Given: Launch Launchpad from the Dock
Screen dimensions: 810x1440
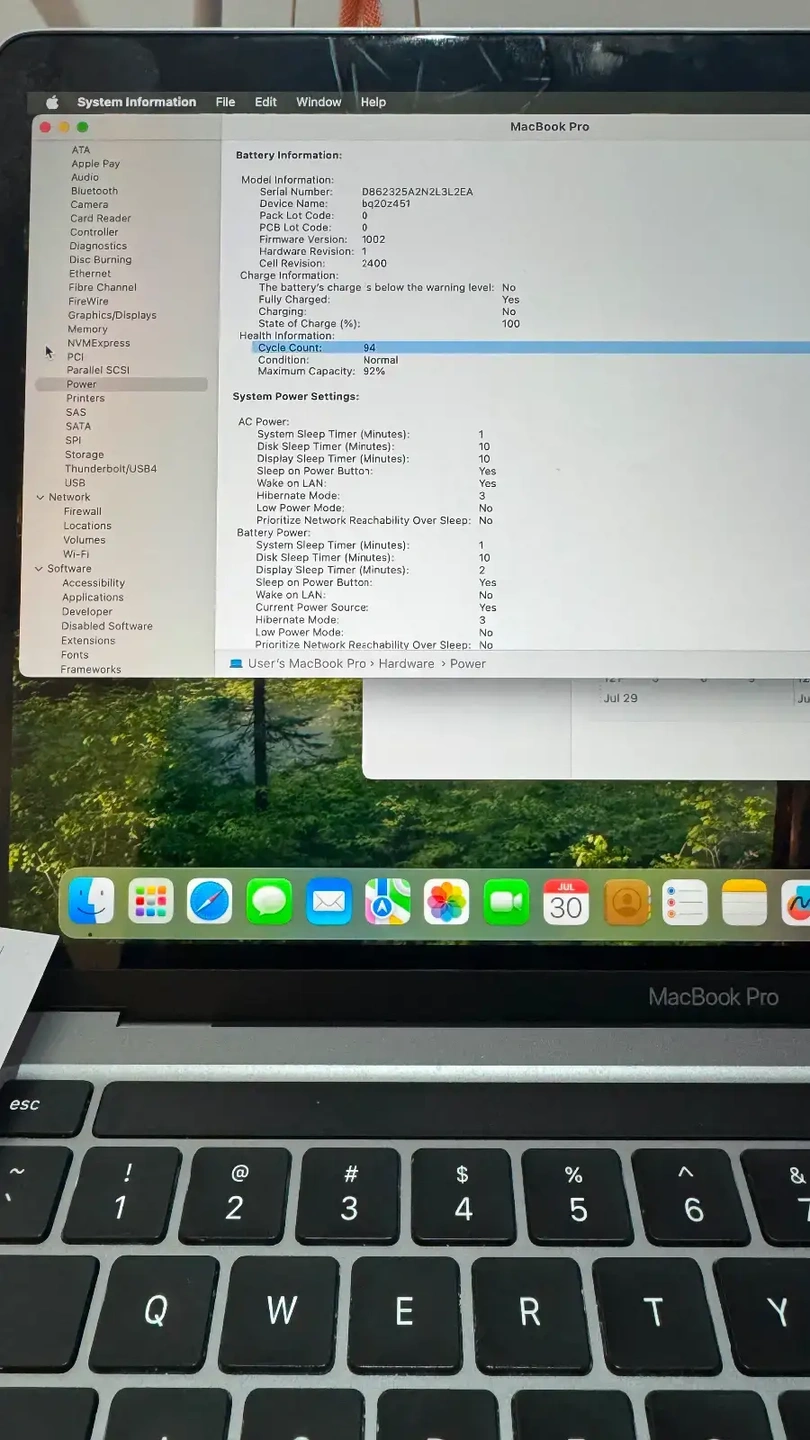Looking at the screenshot, I should tap(151, 902).
